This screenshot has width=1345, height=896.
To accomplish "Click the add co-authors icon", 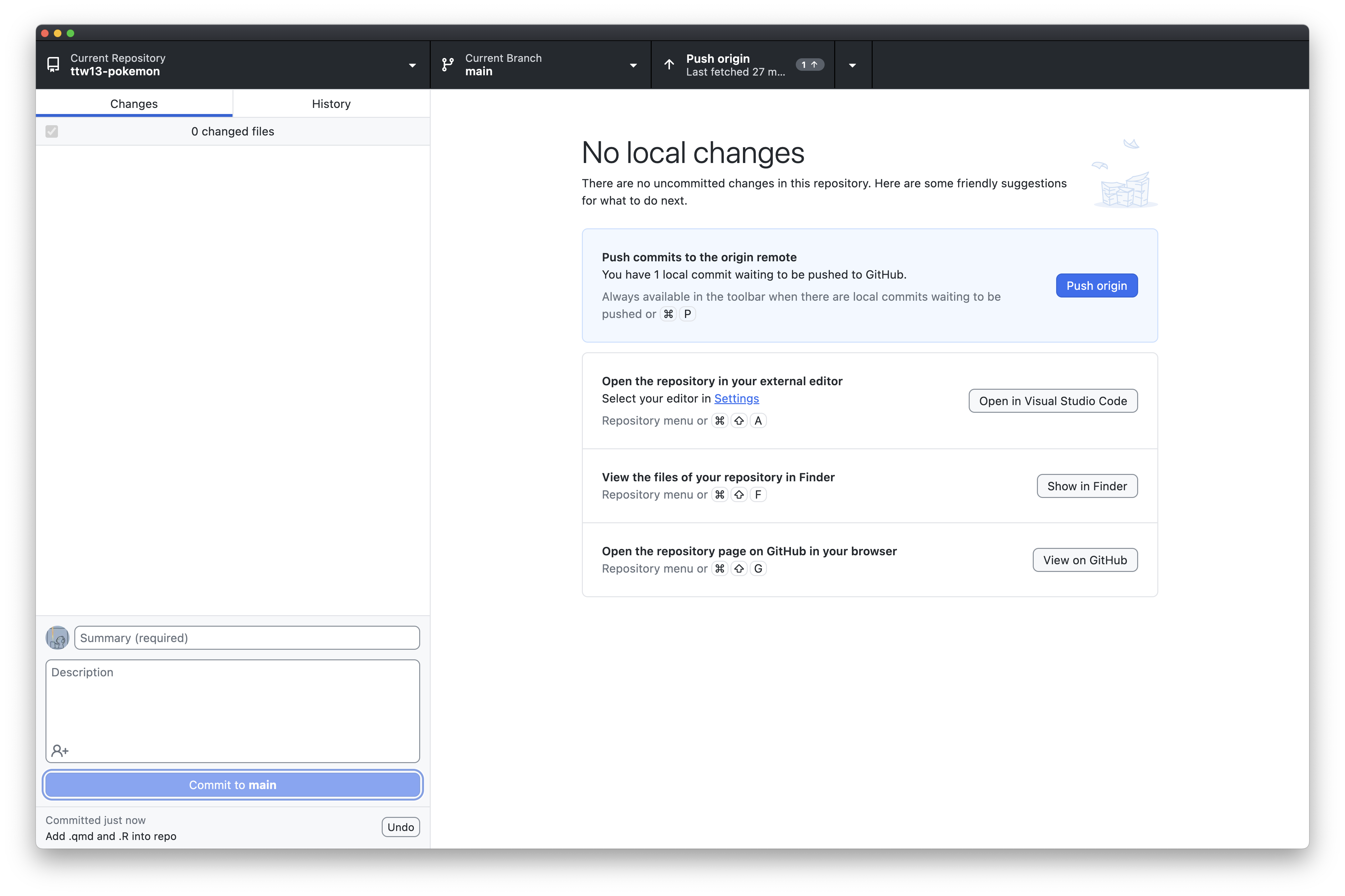I will point(60,750).
